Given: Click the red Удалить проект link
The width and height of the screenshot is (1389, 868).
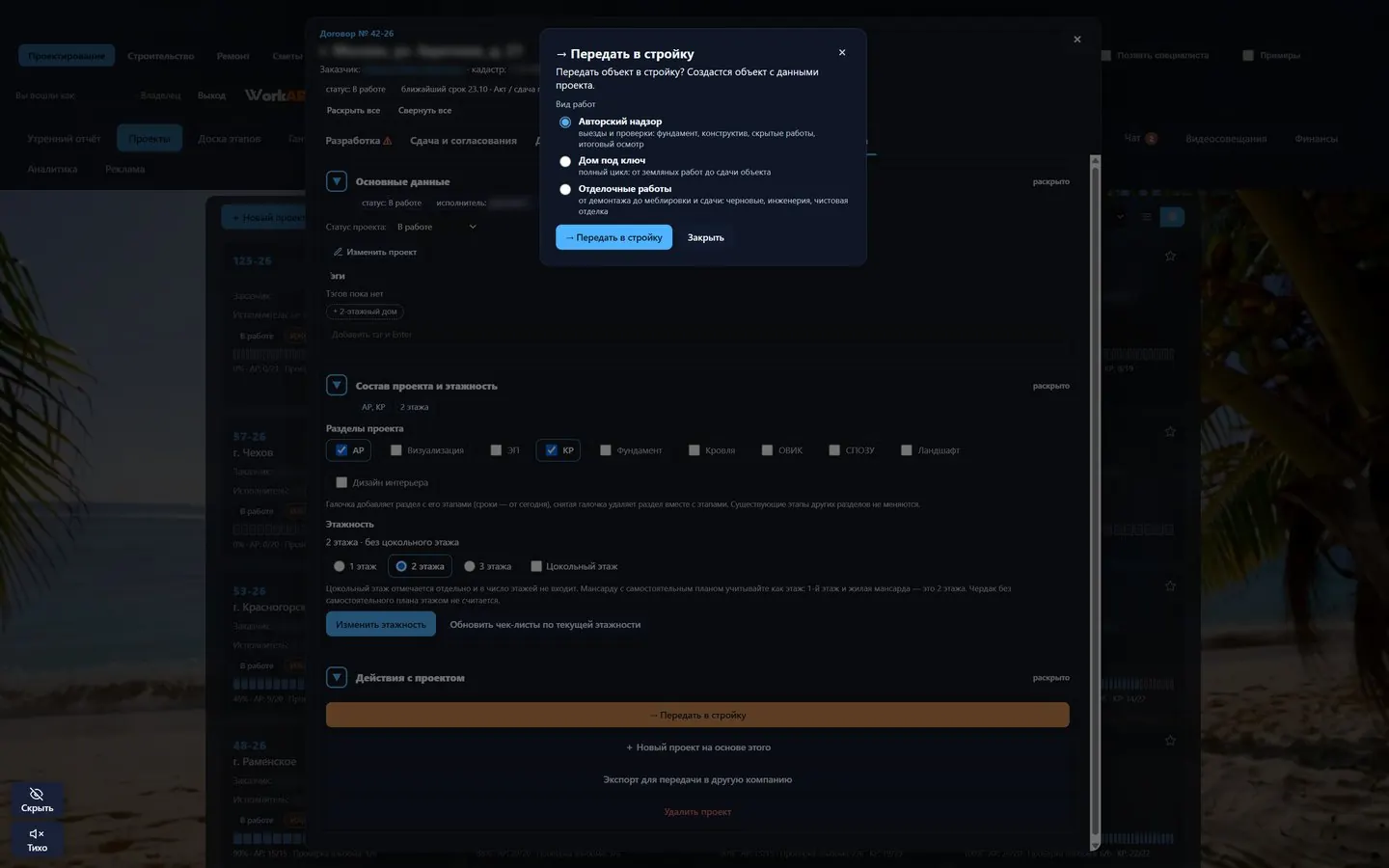Looking at the screenshot, I should (697, 812).
